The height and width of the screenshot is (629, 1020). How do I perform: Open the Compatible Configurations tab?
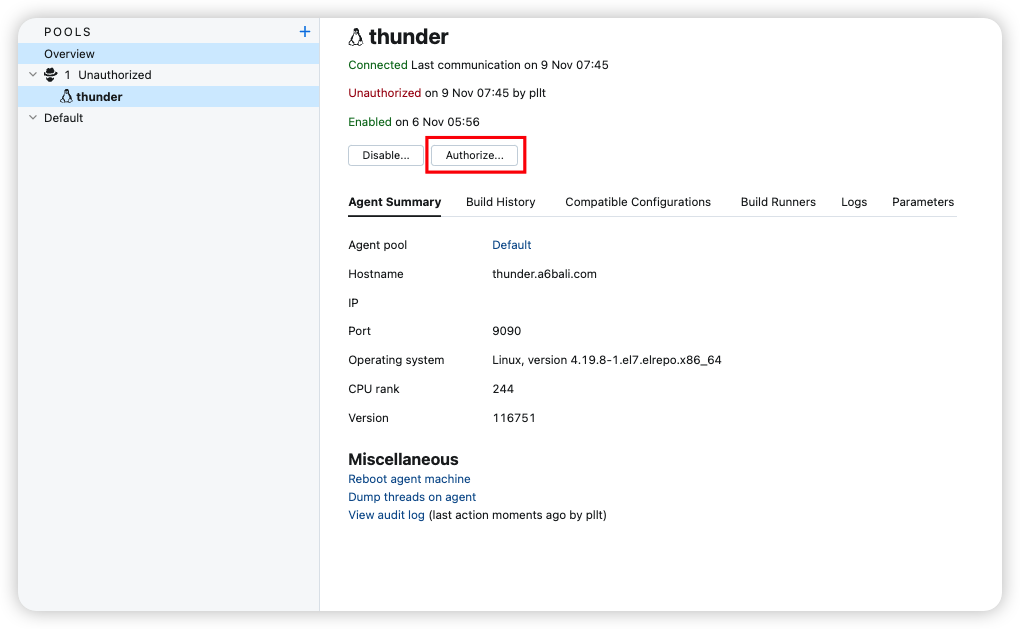(x=638, y=202)
